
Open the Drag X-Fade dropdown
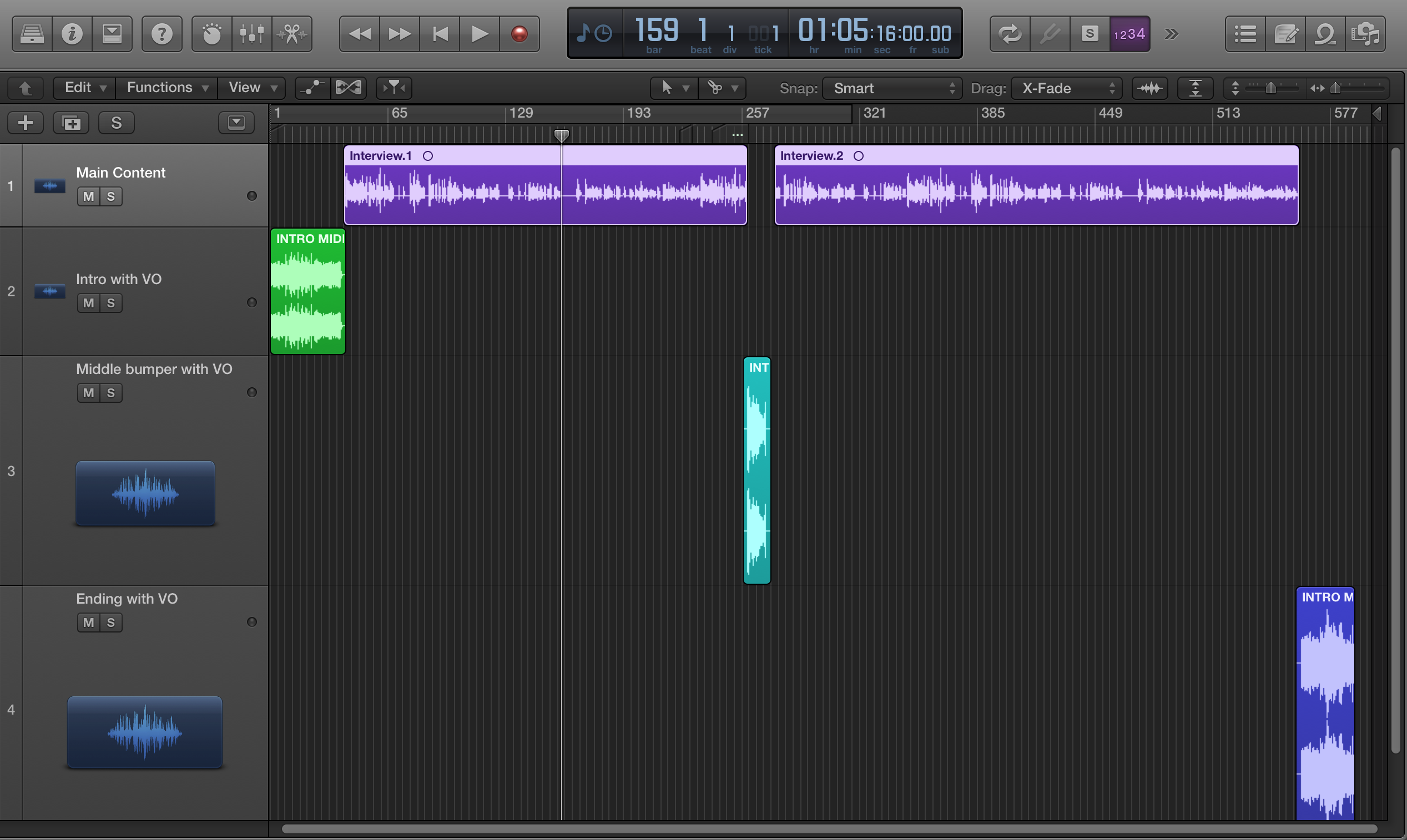pos(1066,88)
